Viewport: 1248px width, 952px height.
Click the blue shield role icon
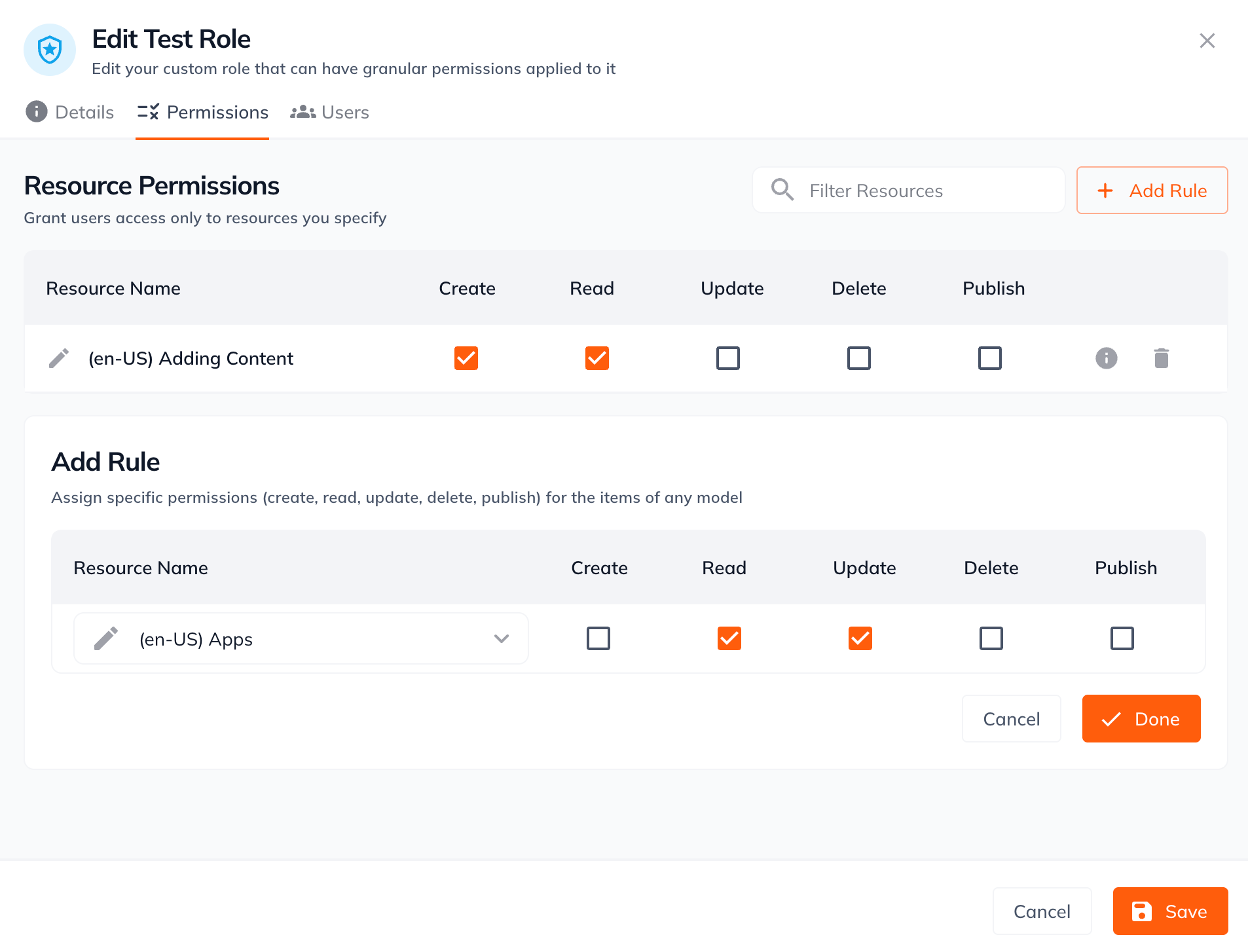tap(50, 50)
